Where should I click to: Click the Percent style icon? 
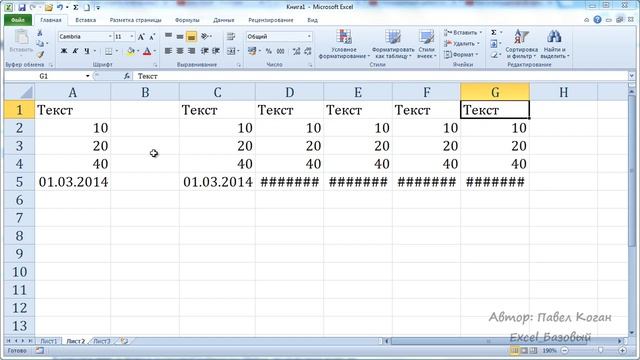(269, 51)
